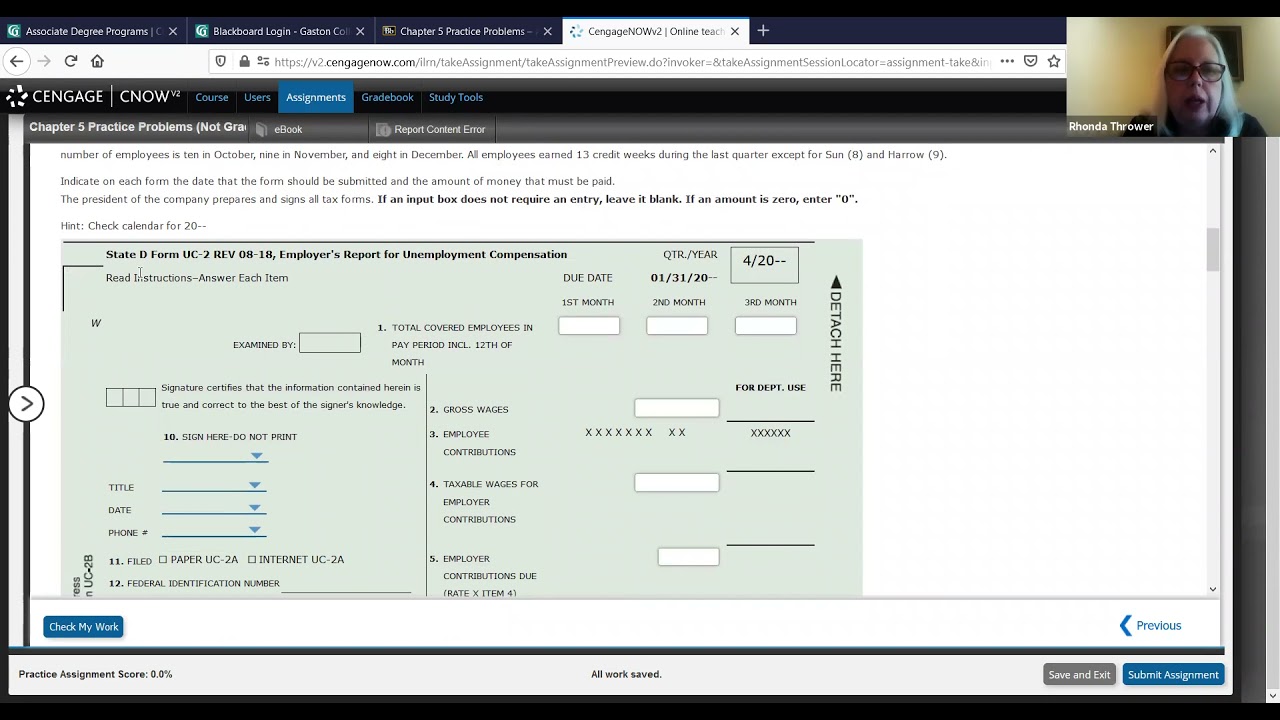Open the Assignments menu
This screenshot has height=720, width=1280.
(x=316, y=97)
